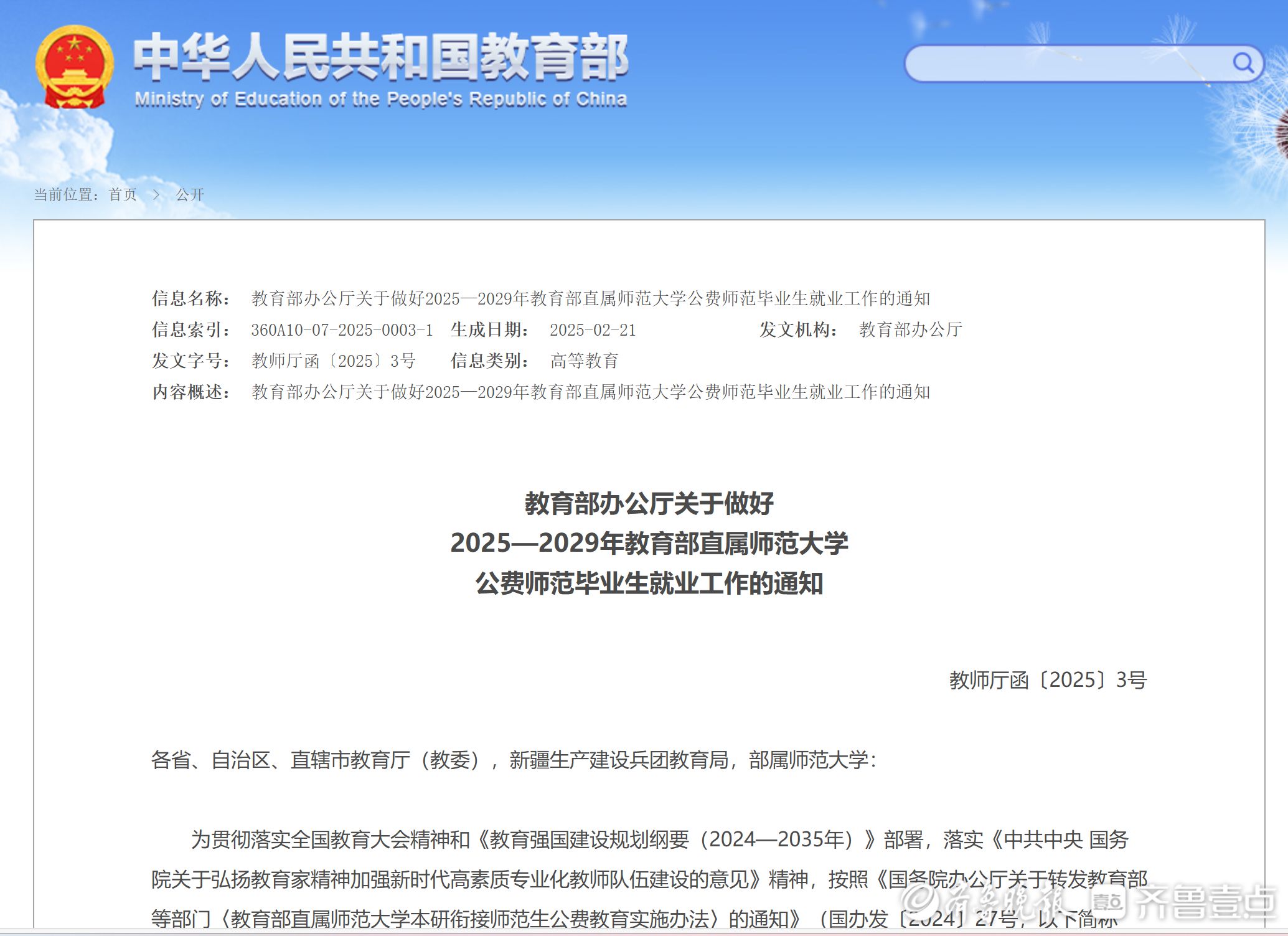Viewport: 1288px width, 936px height.
Task: Click the magnifying glass search icon
Action: [x=1243, y=63]
